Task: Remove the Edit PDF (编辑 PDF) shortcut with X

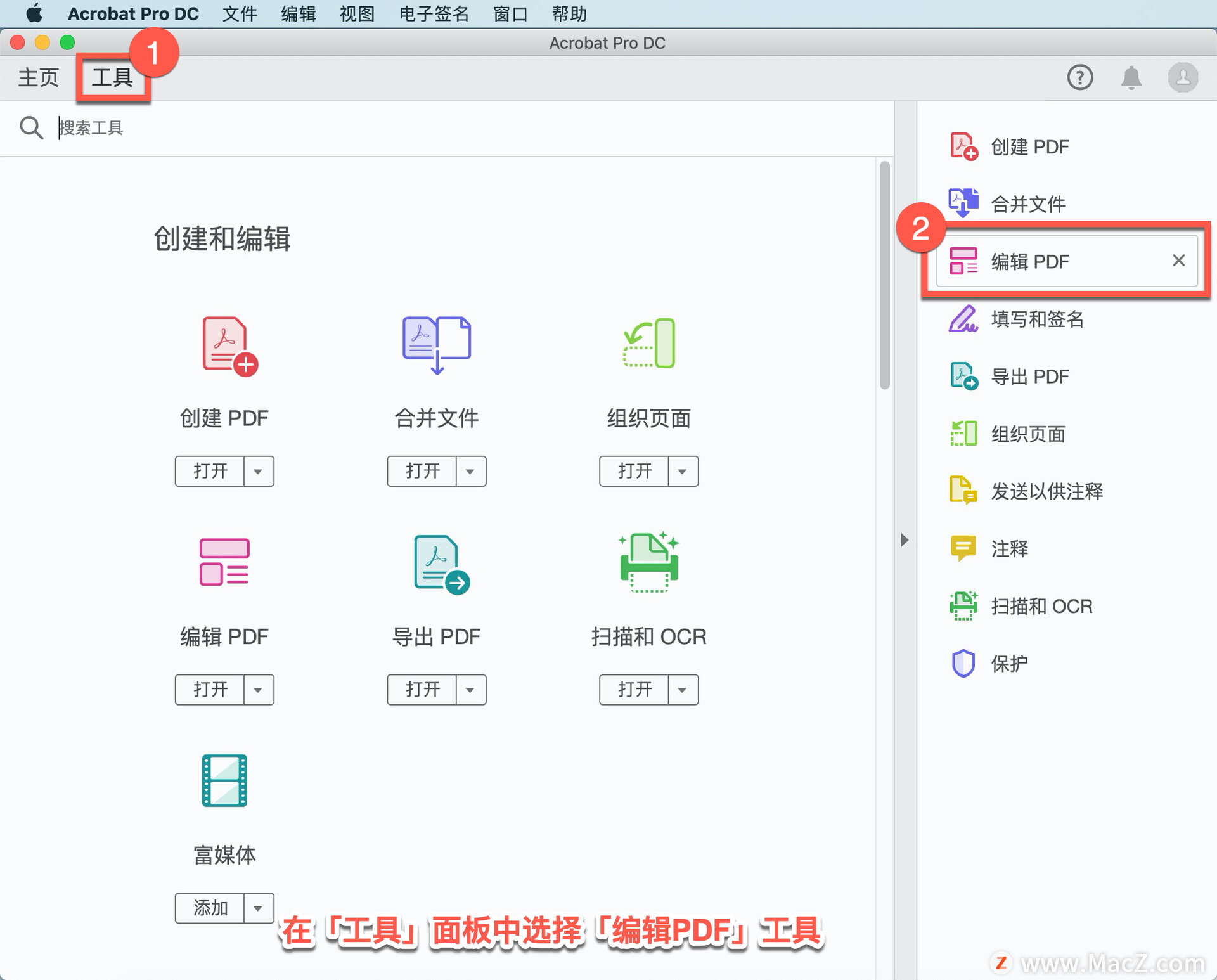Action: pyautogui.click(x=1178, y=261)
